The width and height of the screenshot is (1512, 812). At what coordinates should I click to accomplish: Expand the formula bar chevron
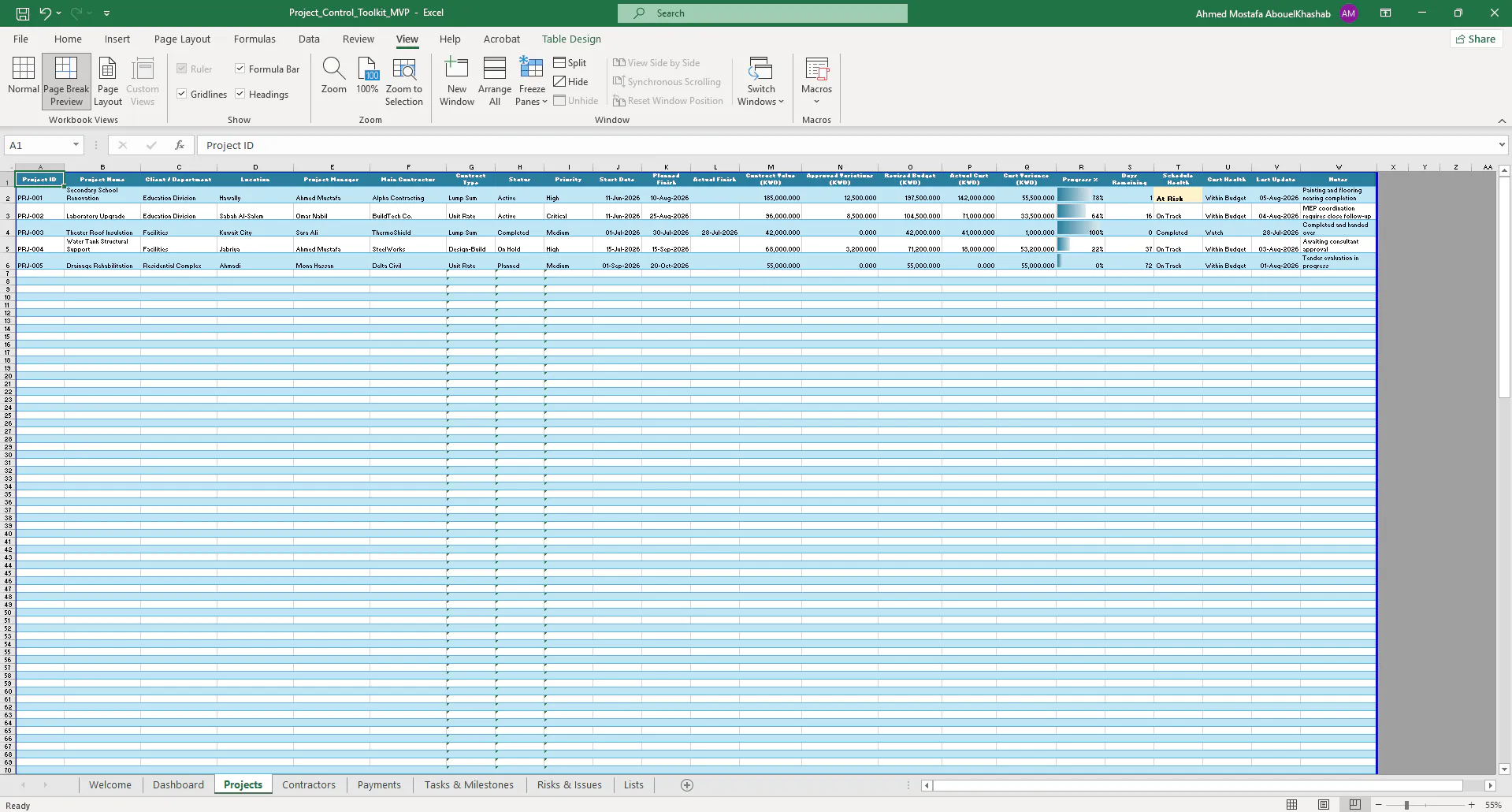coord(1502,145)
